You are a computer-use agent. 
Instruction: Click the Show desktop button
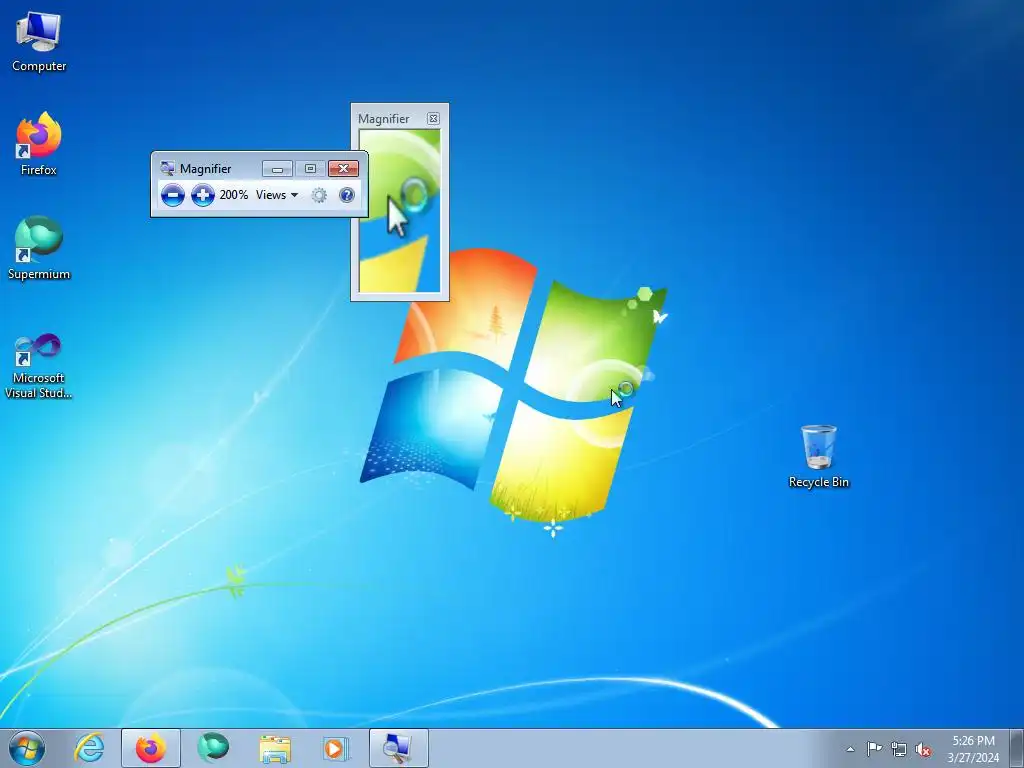coord(1017,748)
